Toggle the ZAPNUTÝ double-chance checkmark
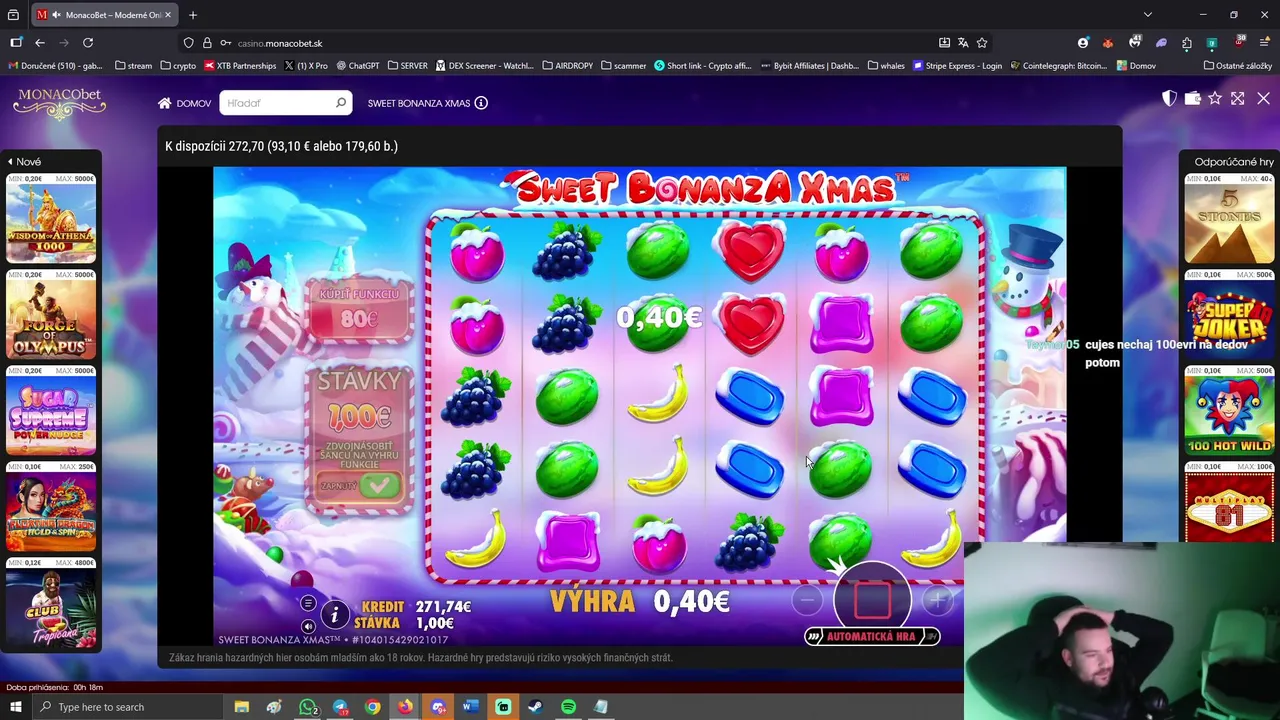Screen dimensions: 1280x720 coord(379,486)
